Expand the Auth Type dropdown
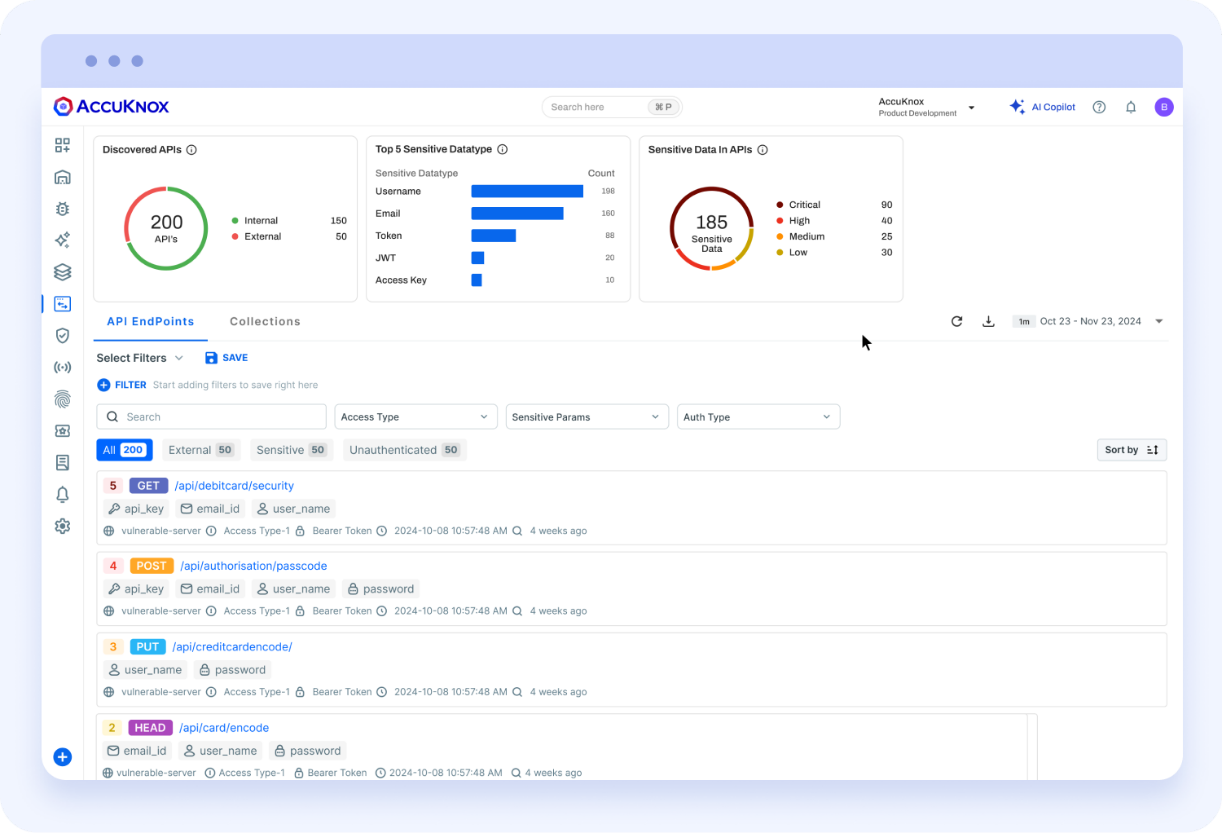Viewport: 1222px width, 833px height. point(758,416)
